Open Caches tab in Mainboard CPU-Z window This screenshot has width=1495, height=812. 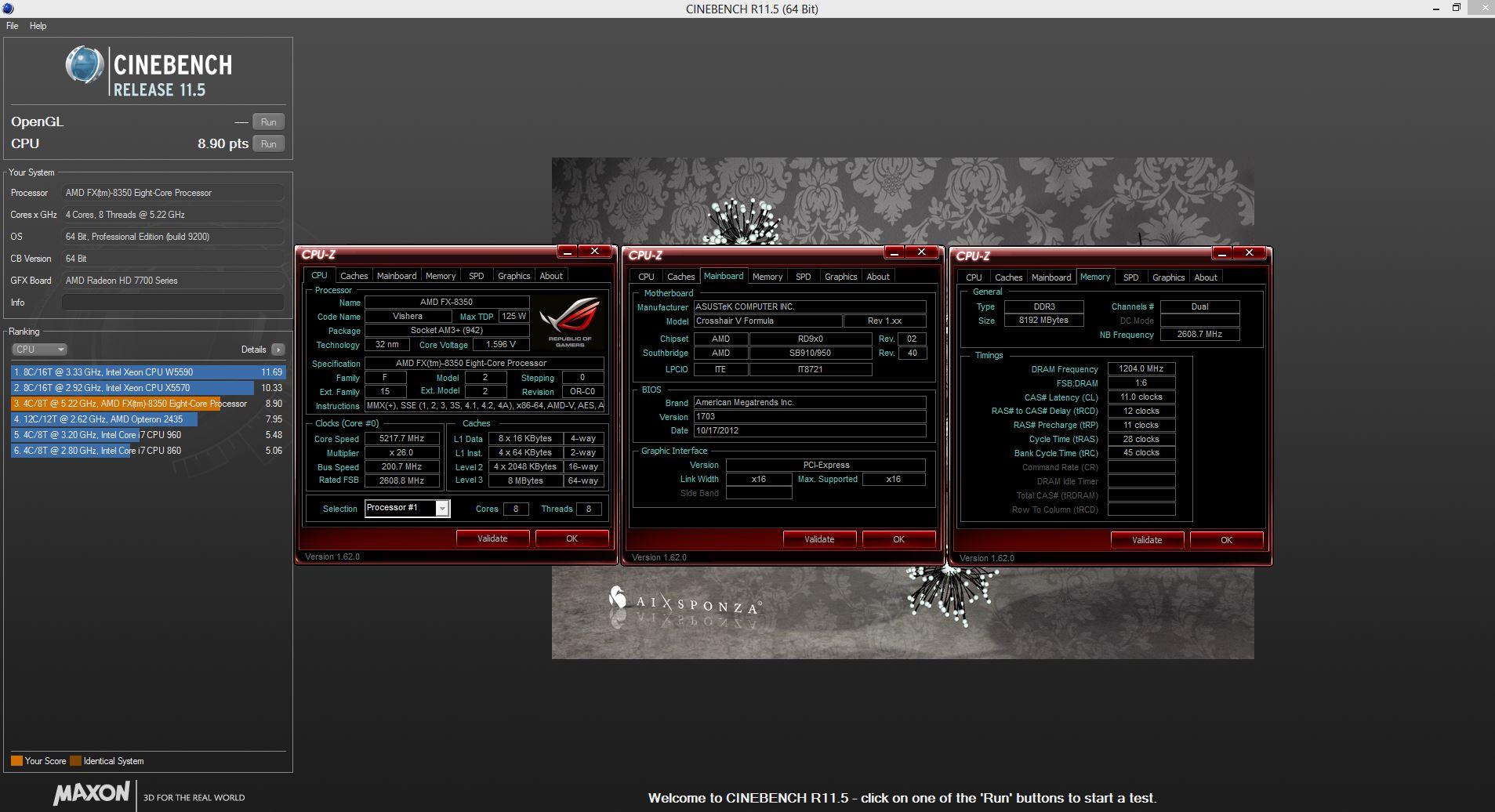tap(680, 277)
